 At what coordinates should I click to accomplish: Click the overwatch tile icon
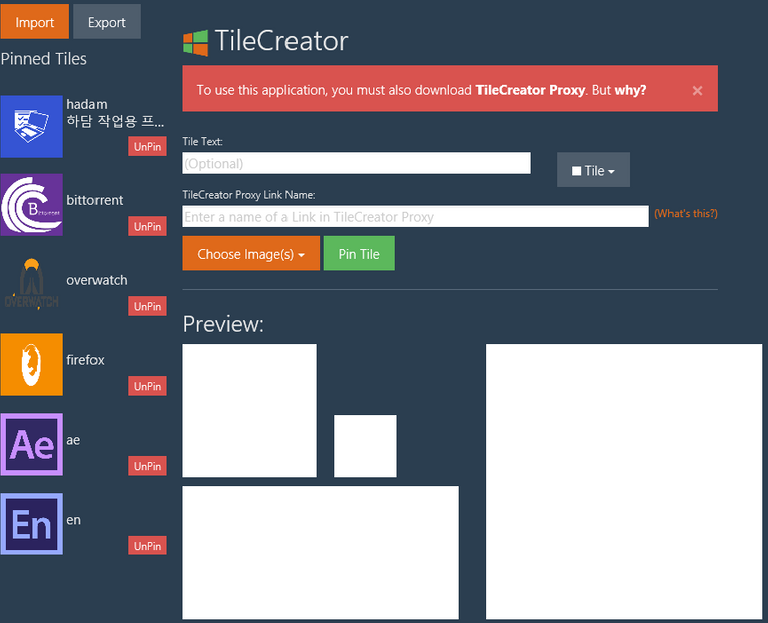31,285
